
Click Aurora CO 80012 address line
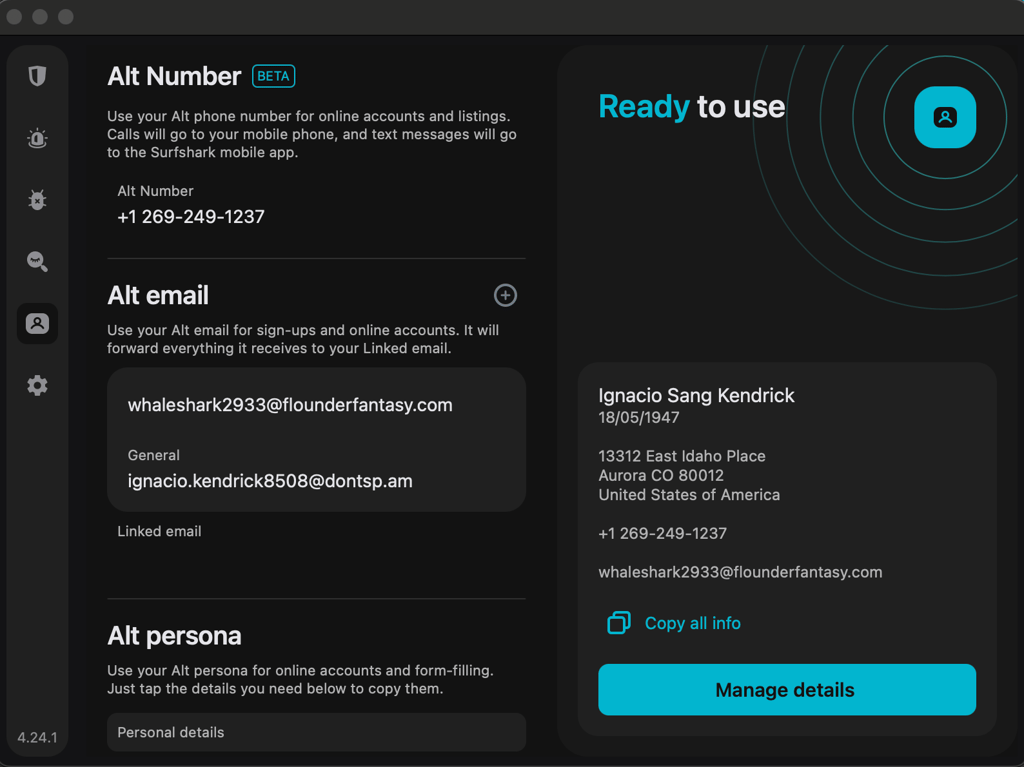pos(661,476)
